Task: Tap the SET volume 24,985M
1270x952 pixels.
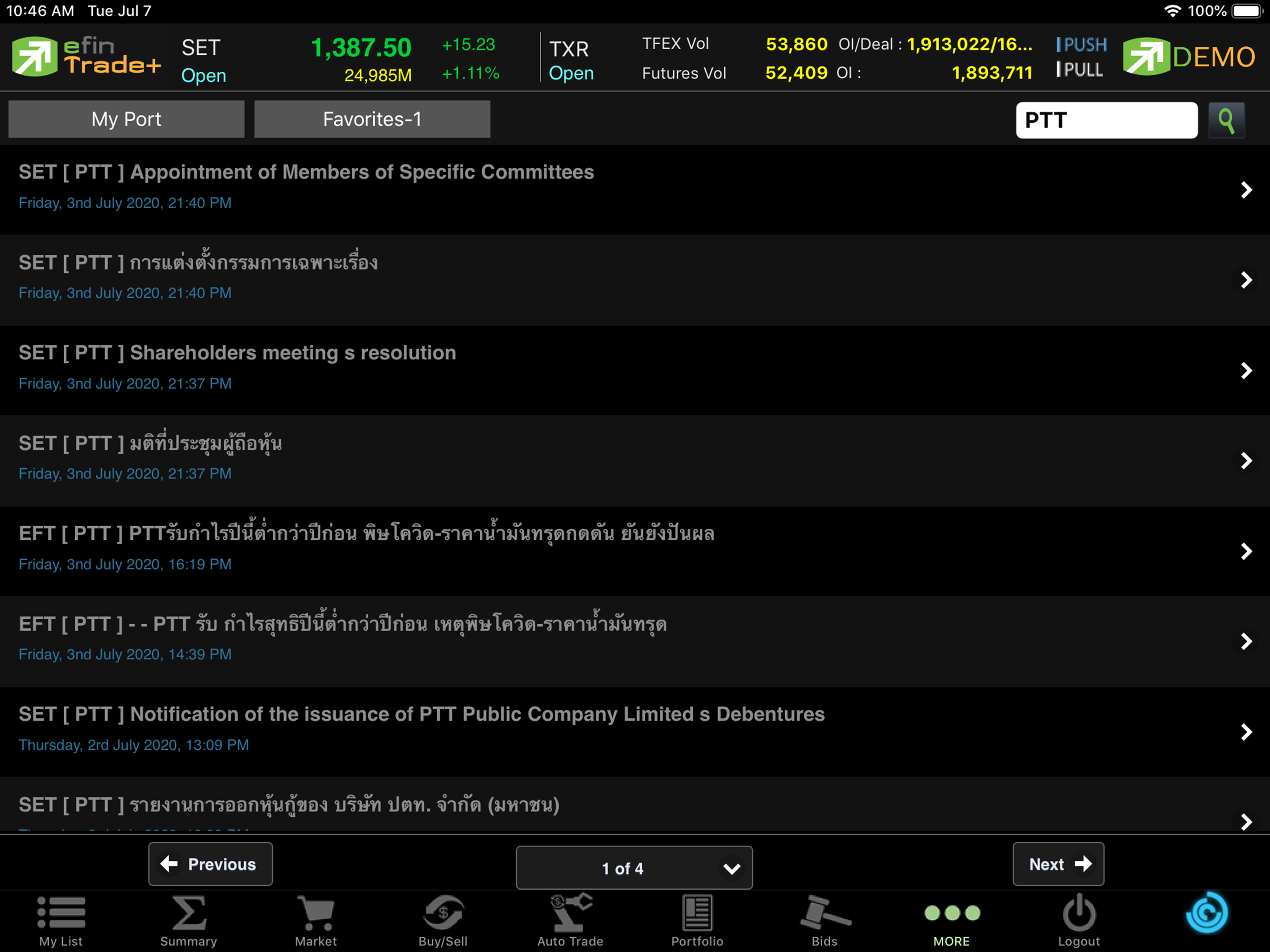Action: pos(378,75)
